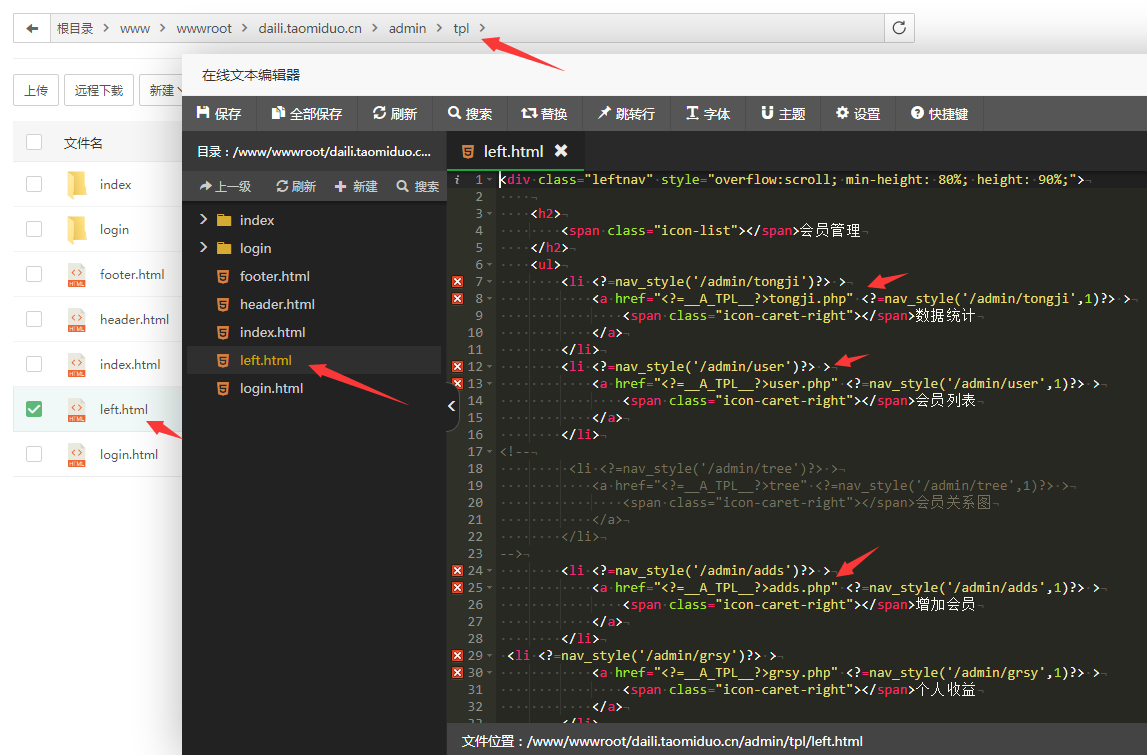1147x755 pixels.
Task: Check the index.html checkbox in file list
Action: (34, 364)
